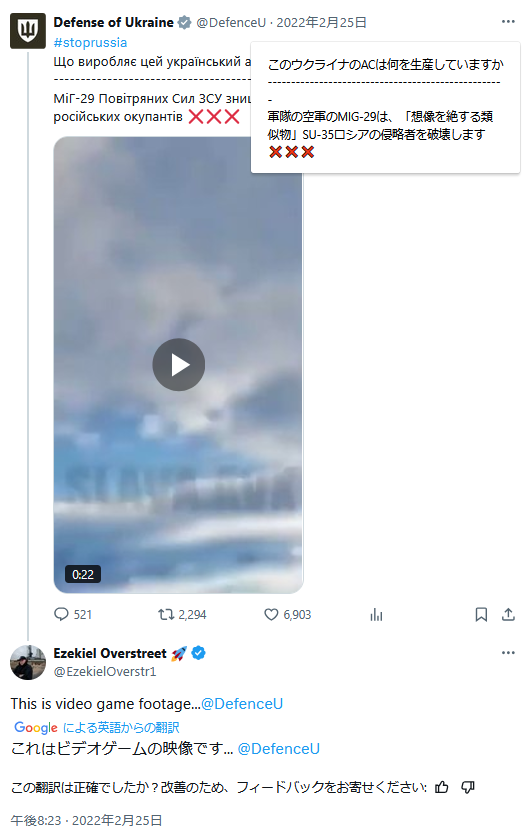Open Defense of Ukraine profile avatar

[x=28, y=31]
